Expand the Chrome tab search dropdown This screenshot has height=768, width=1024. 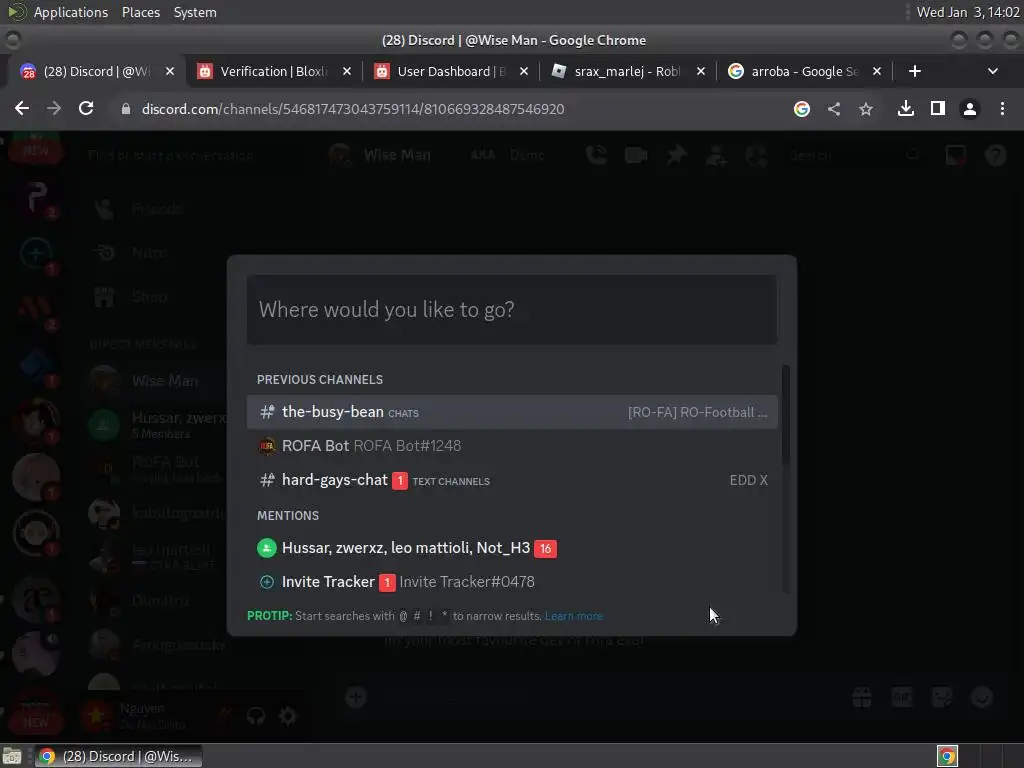993,71
